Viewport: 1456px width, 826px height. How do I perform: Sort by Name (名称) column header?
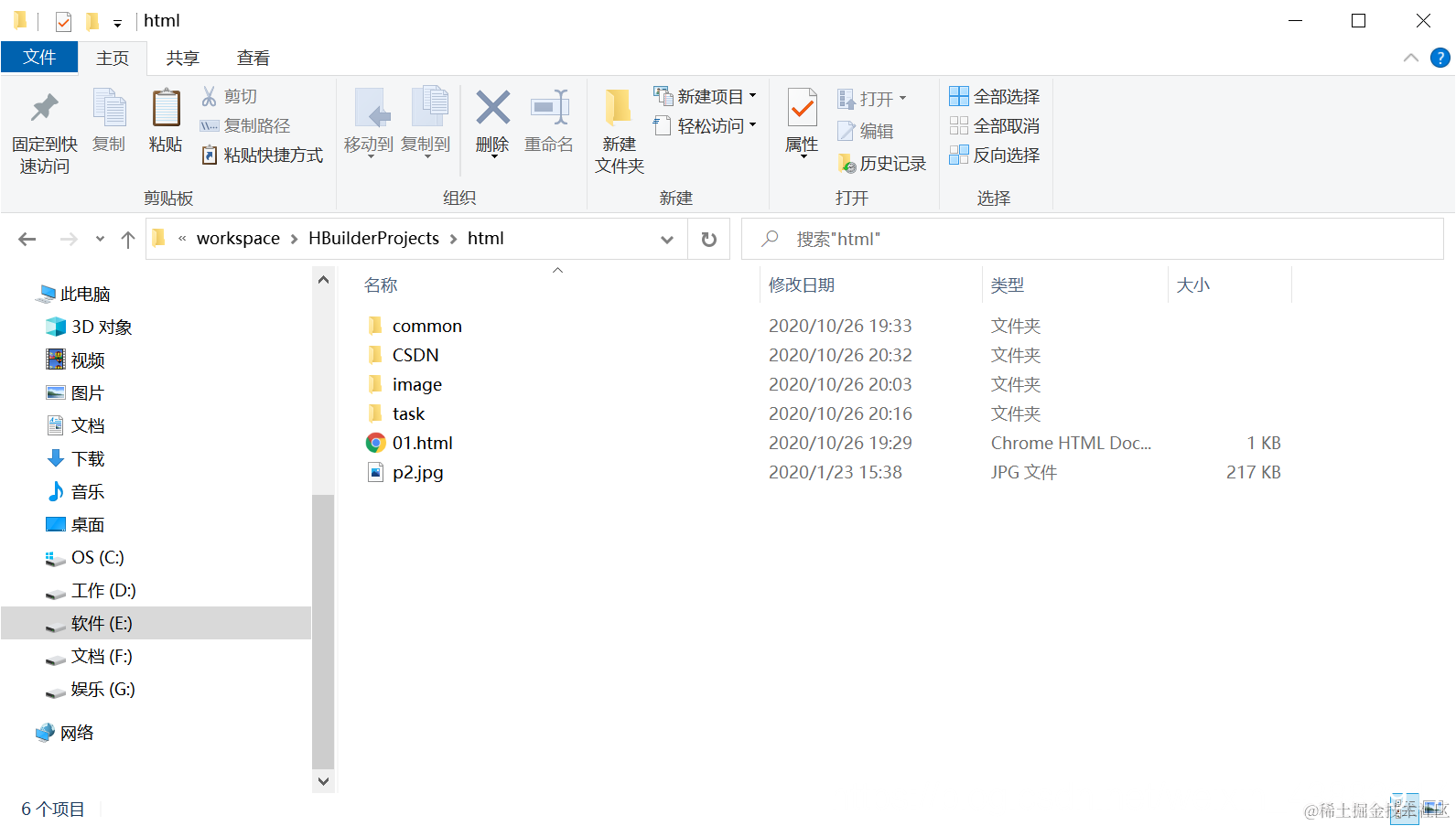pos(381,284)
